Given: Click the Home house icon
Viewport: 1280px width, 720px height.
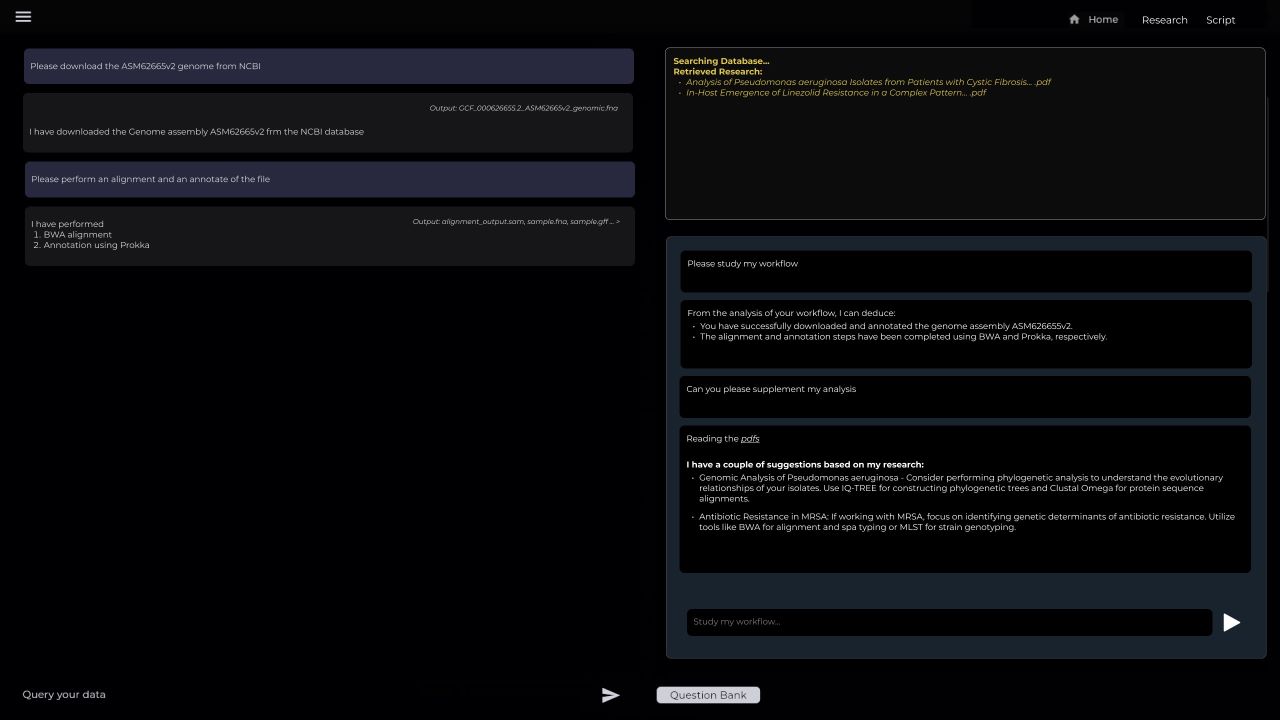Looking at the screenshot, I should tap(1074, 20).
